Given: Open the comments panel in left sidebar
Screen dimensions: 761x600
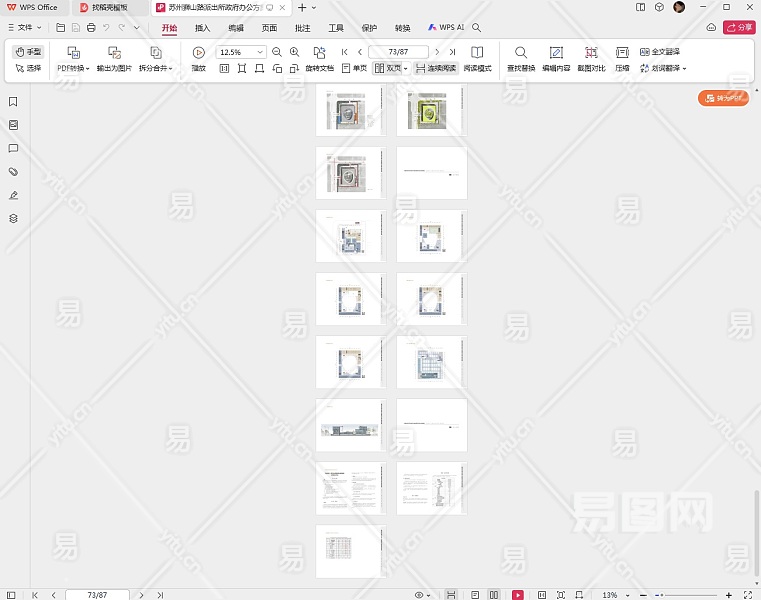Looking at the screenshot, I should [13, 149].
